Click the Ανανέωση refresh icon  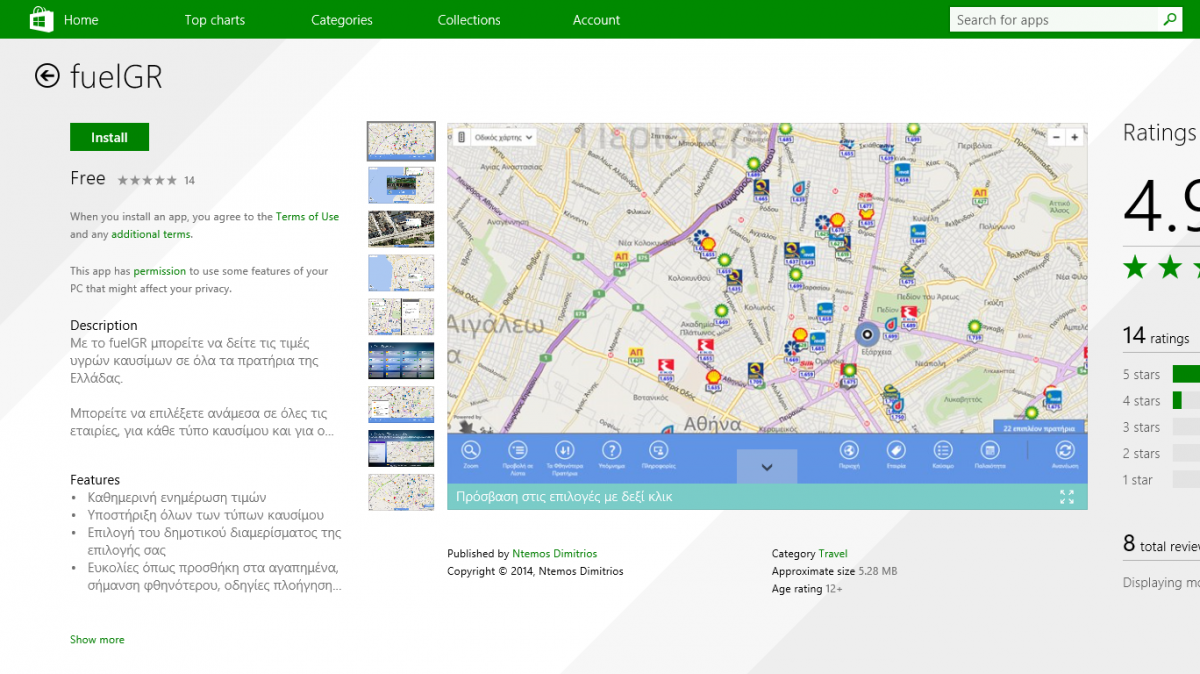coord(1065,450)
